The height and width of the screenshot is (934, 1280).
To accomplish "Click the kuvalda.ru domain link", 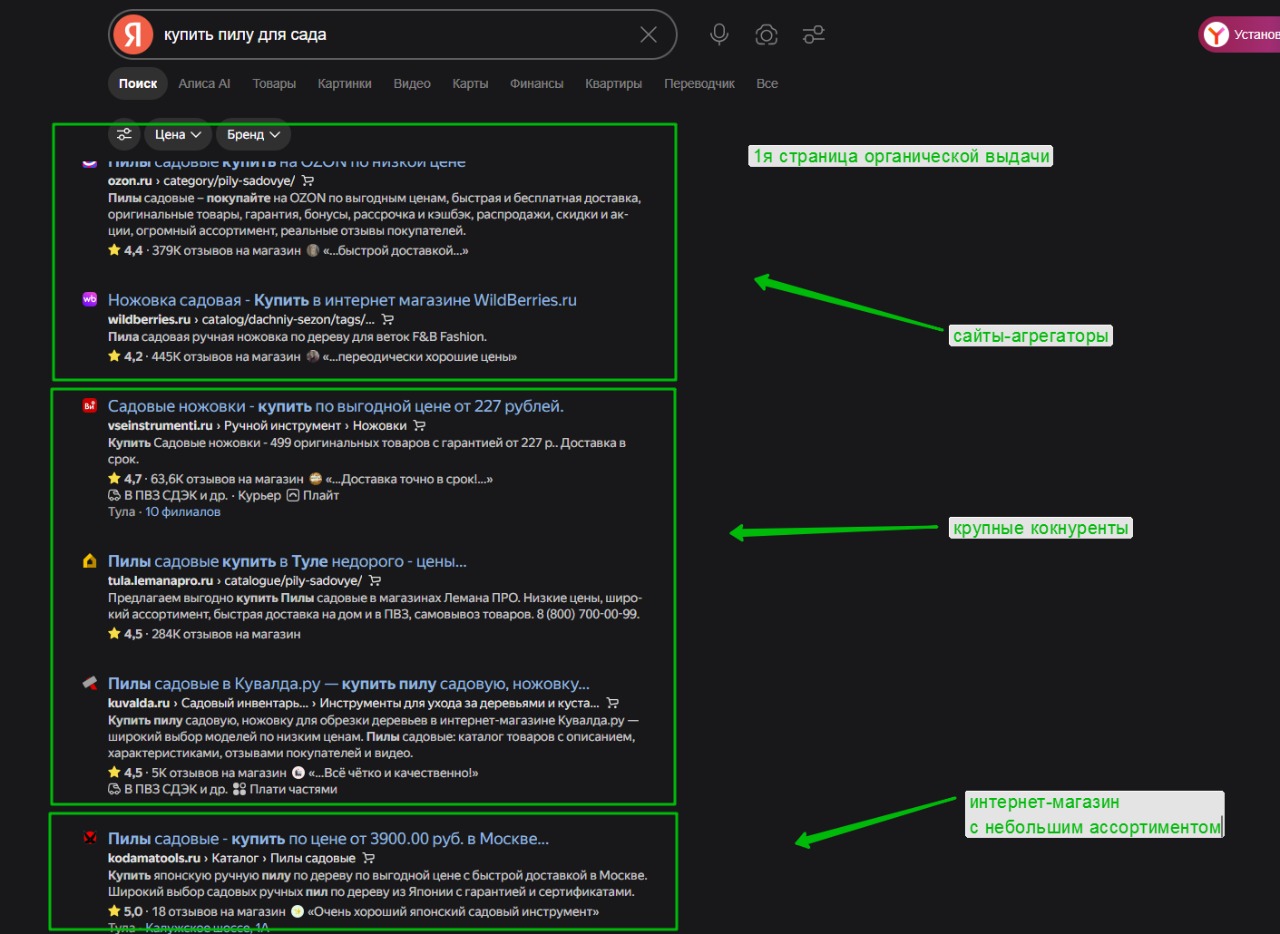I will (139, 703).
